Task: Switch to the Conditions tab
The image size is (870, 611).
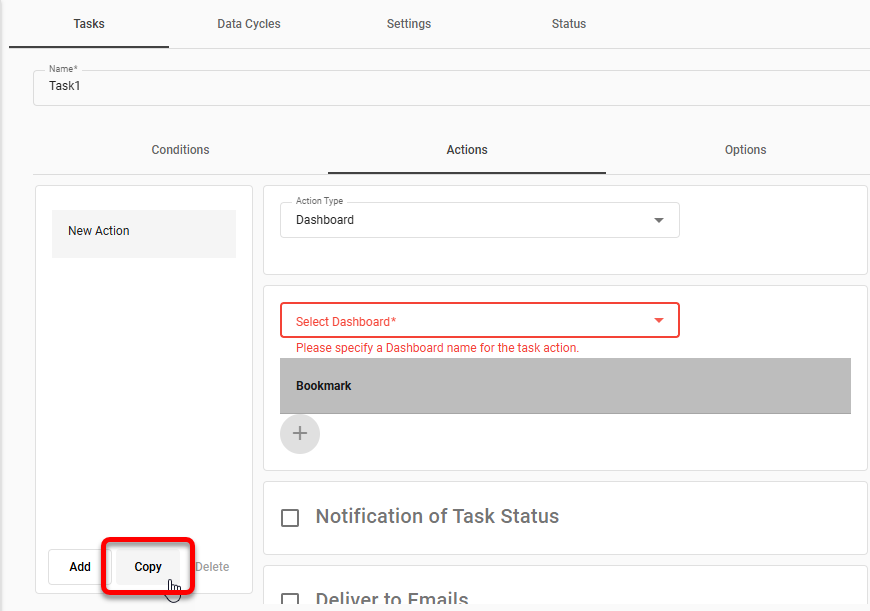Action: [180, 149]
